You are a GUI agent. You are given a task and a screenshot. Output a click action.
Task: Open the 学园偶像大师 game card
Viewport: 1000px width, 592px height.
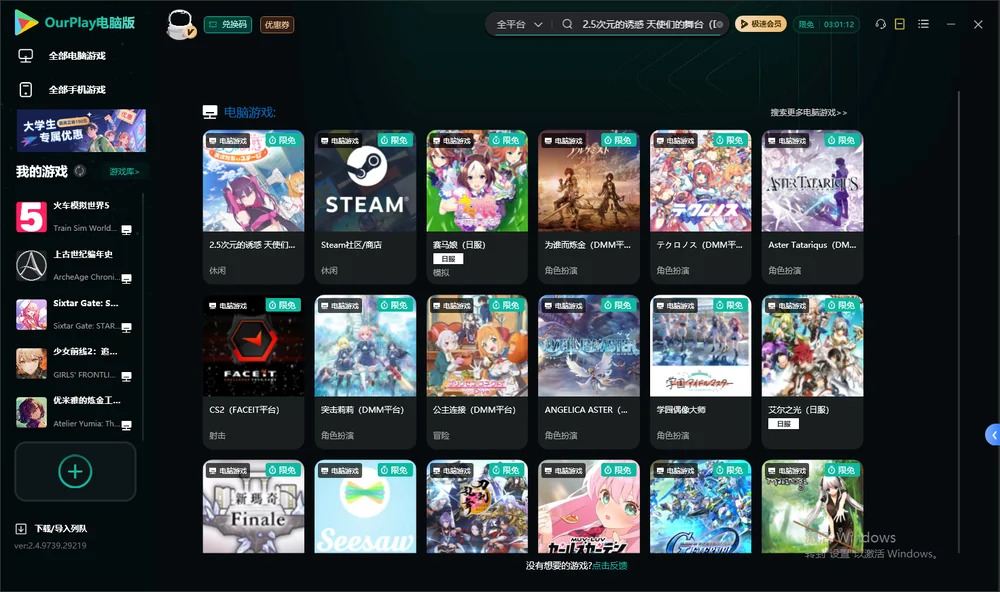coord(700,372)
